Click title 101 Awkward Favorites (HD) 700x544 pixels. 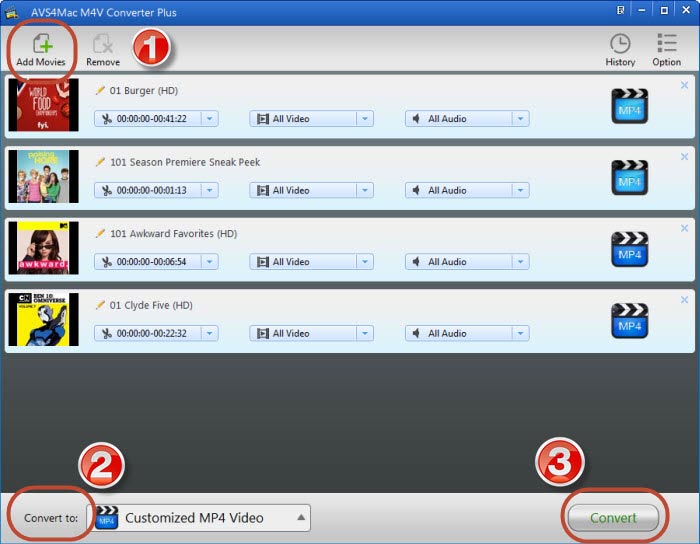click(x=173, y=233)
